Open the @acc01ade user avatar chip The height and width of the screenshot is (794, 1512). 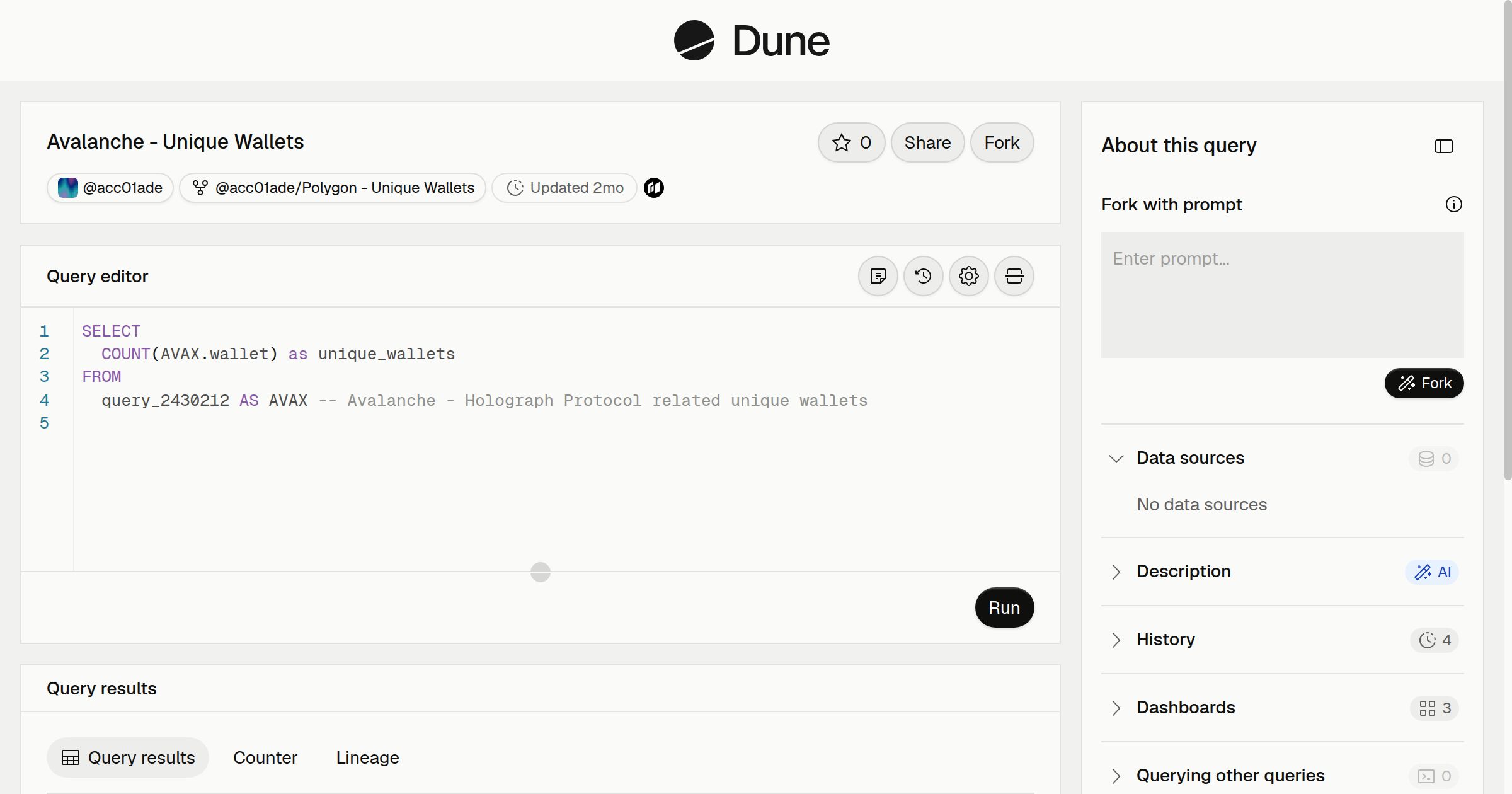tap(110, 188)
